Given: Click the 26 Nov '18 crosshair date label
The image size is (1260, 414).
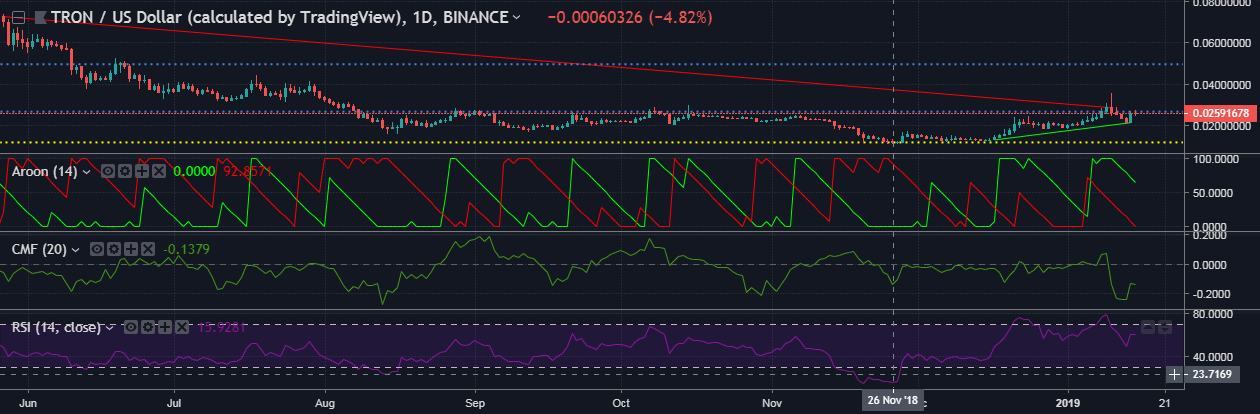Looking at the screenshot, I should coord(891,400).
